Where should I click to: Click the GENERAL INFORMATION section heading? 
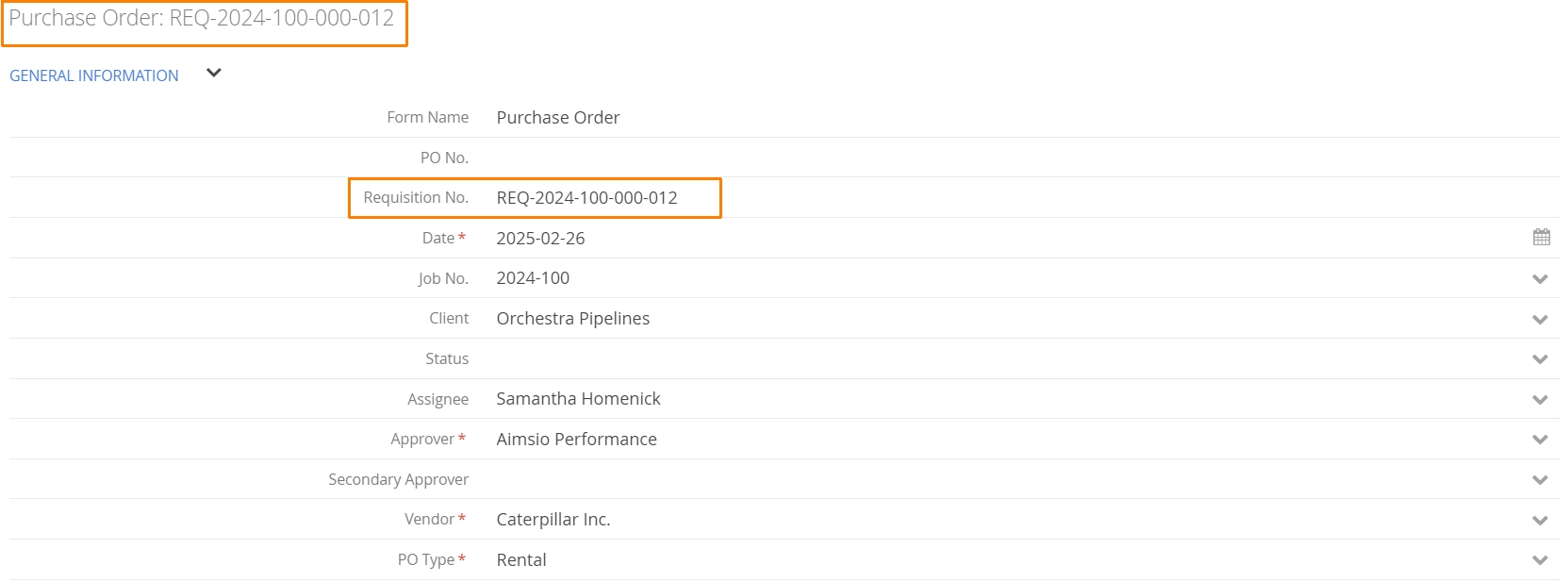click(x=93, y=75)
